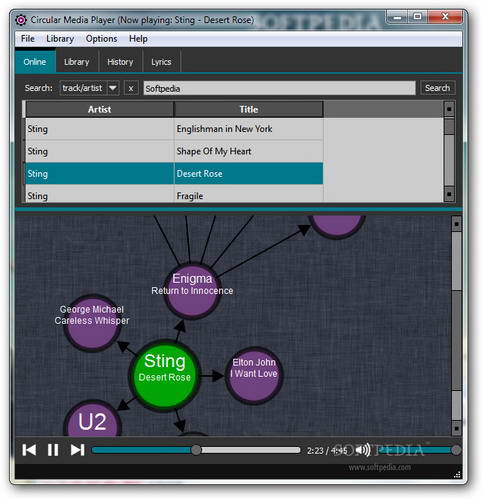Open the Options menu
This screenshot has width=483, height=500.
[101, 39]
